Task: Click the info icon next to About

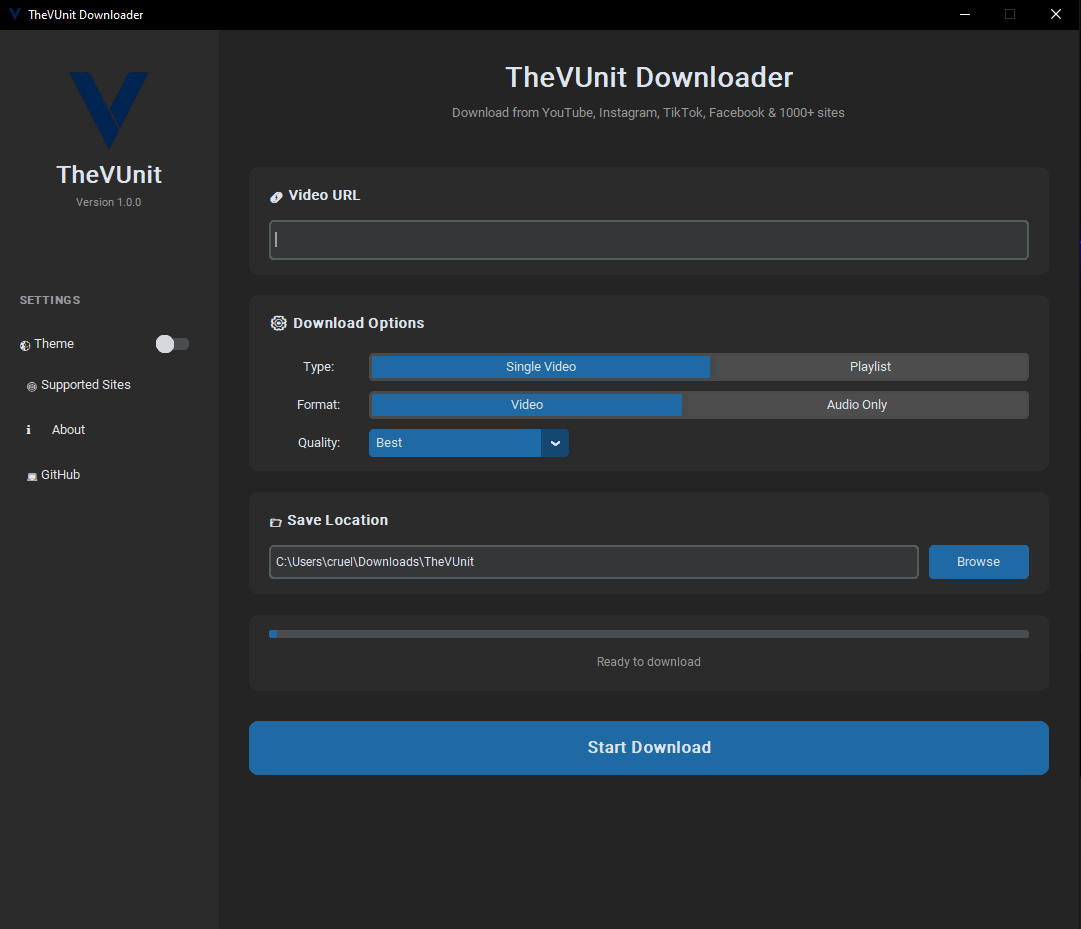Action: (28, 429)
